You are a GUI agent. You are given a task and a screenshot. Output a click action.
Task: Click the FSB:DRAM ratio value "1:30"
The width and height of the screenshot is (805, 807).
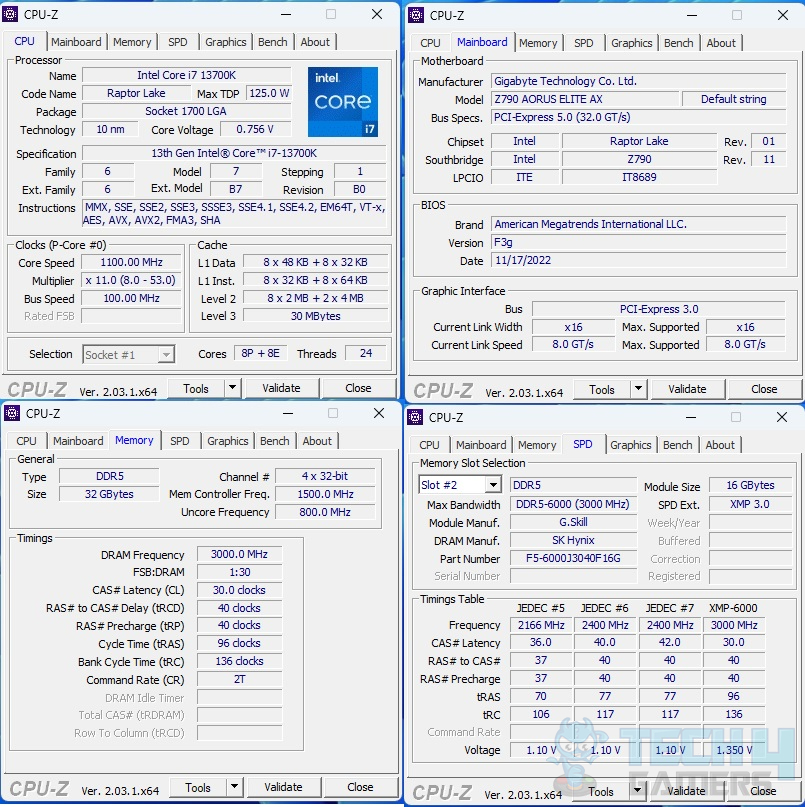point(239,572)
